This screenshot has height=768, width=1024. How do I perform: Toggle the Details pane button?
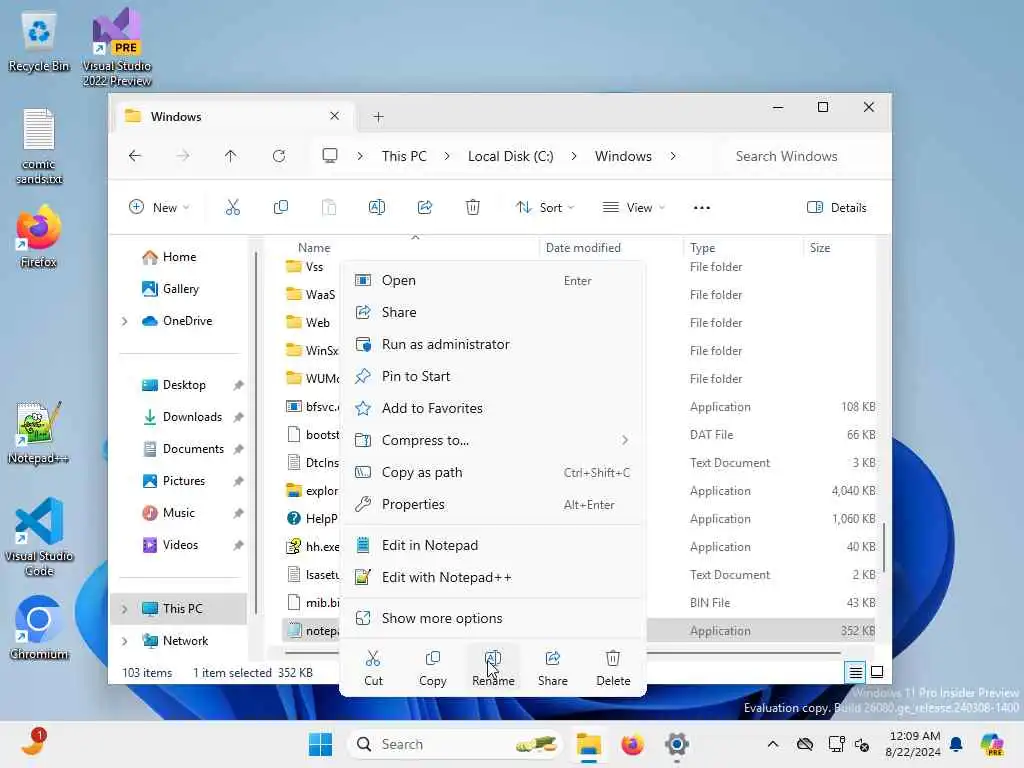[x=837, y=208]
